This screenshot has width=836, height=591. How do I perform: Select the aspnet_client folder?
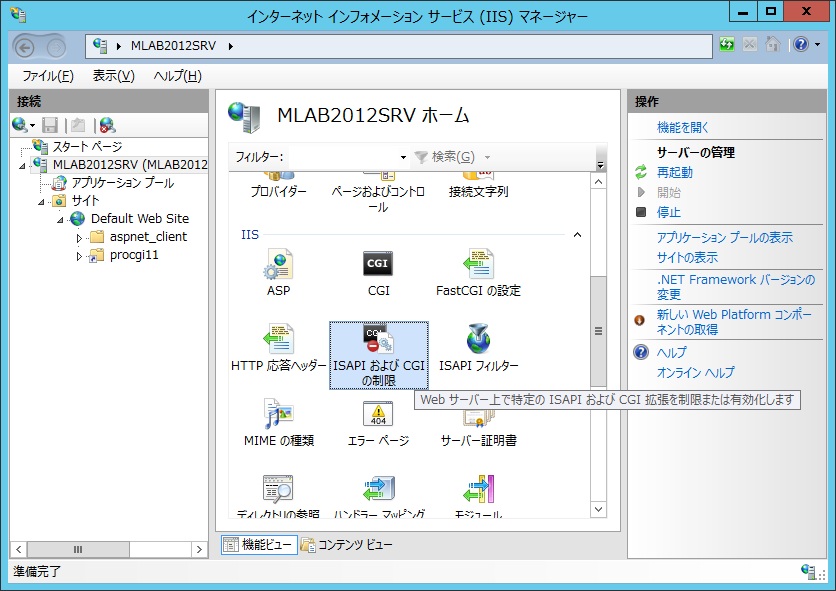(148, 237)
